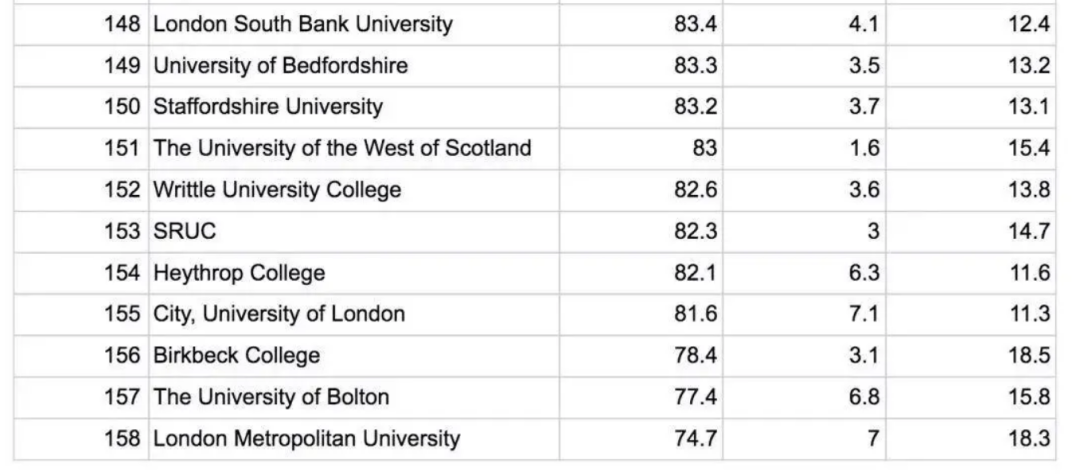Click the University of Bedfordshire cell
Viewport: 1080px width, 476px height.
pos(354,65)
